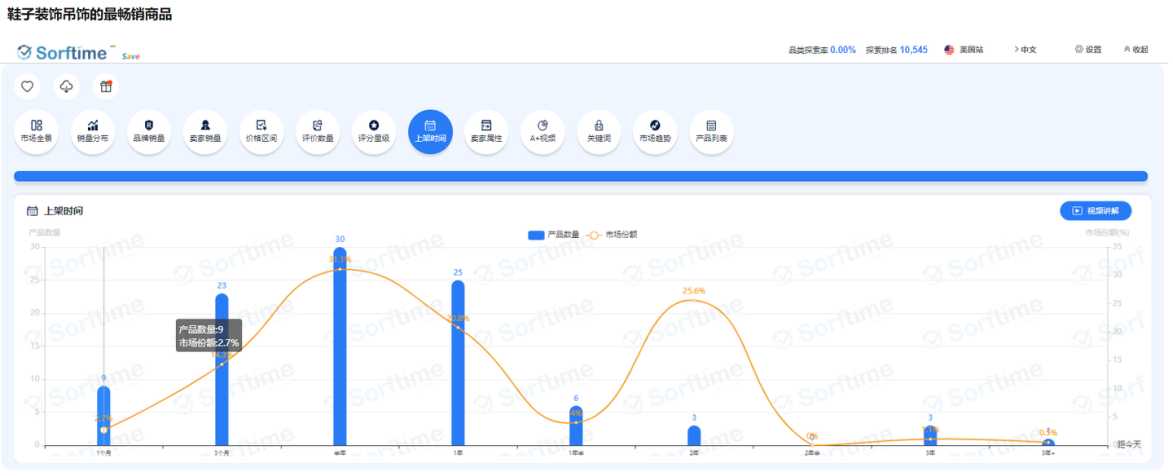Collapse the panel with 收起
The image size is (1173, 476).
click(1136, 49)
